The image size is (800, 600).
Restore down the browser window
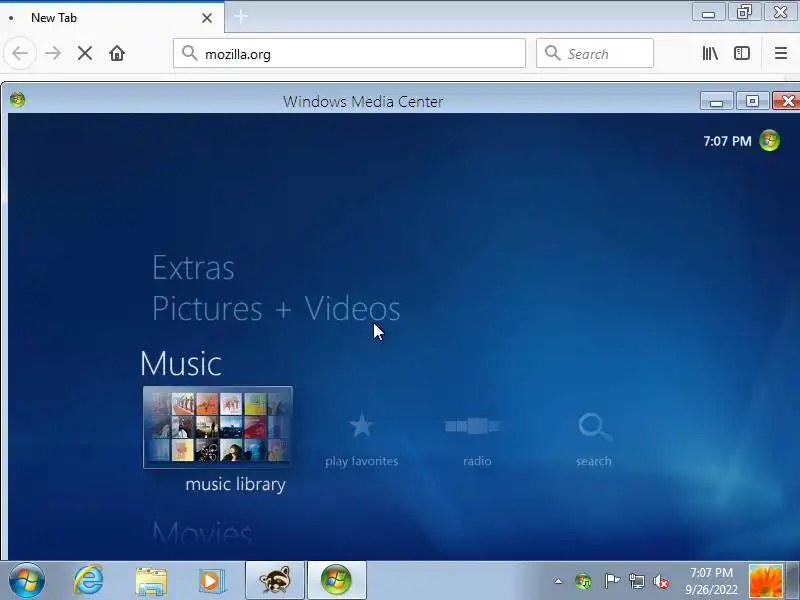tap(744, 12)
